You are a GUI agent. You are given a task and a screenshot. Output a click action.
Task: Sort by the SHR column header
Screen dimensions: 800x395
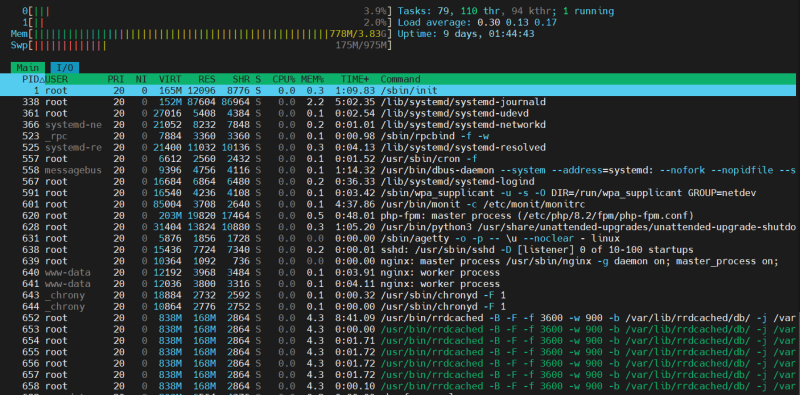[241, 79]
